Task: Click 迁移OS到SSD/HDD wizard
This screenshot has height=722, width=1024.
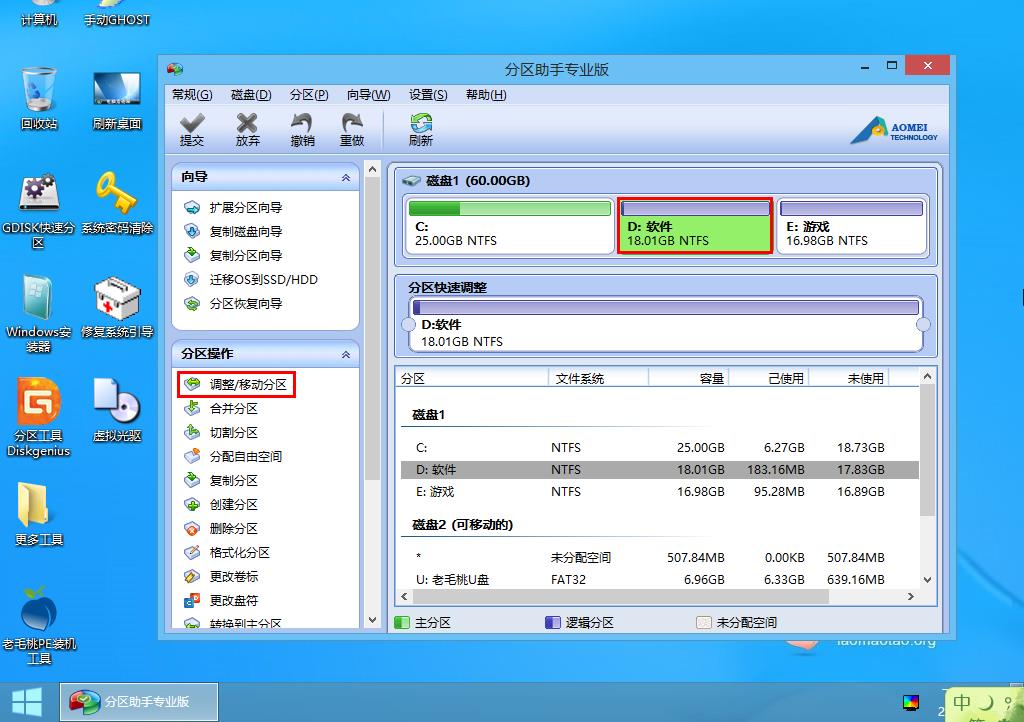Action: coord(263,279)
